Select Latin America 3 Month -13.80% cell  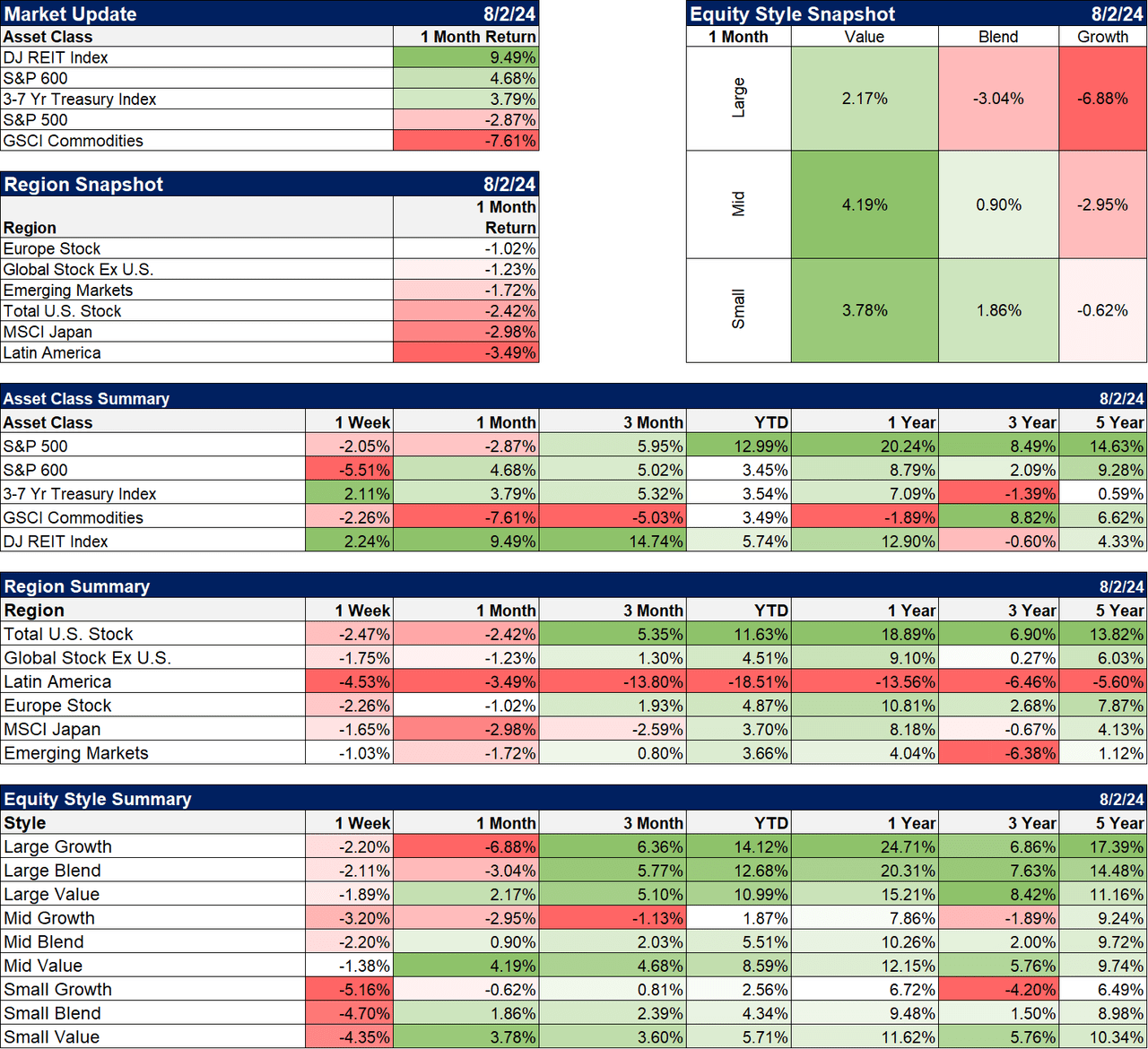(613, 681)
